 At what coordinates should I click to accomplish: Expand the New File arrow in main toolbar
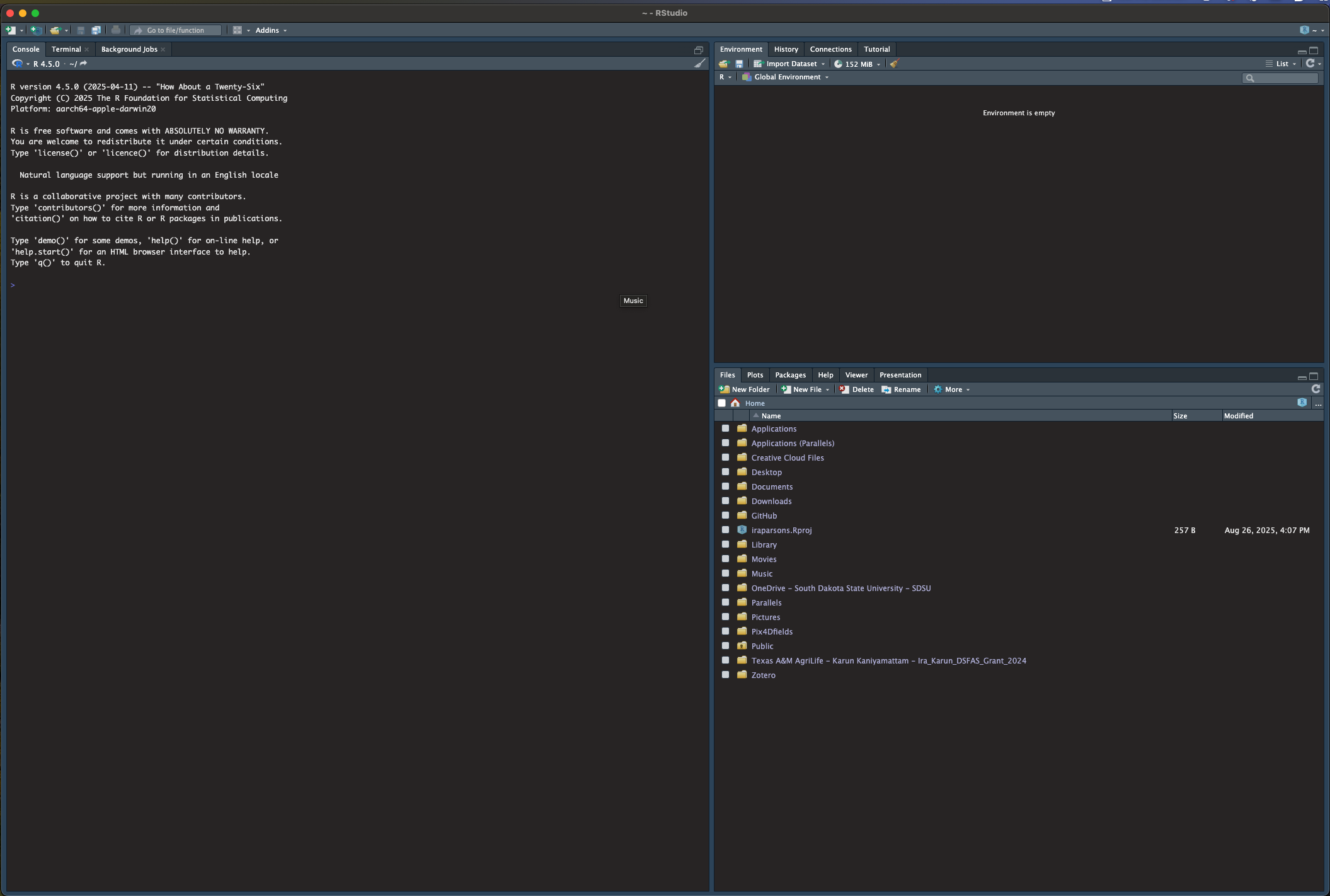click(x=21, y=30)
